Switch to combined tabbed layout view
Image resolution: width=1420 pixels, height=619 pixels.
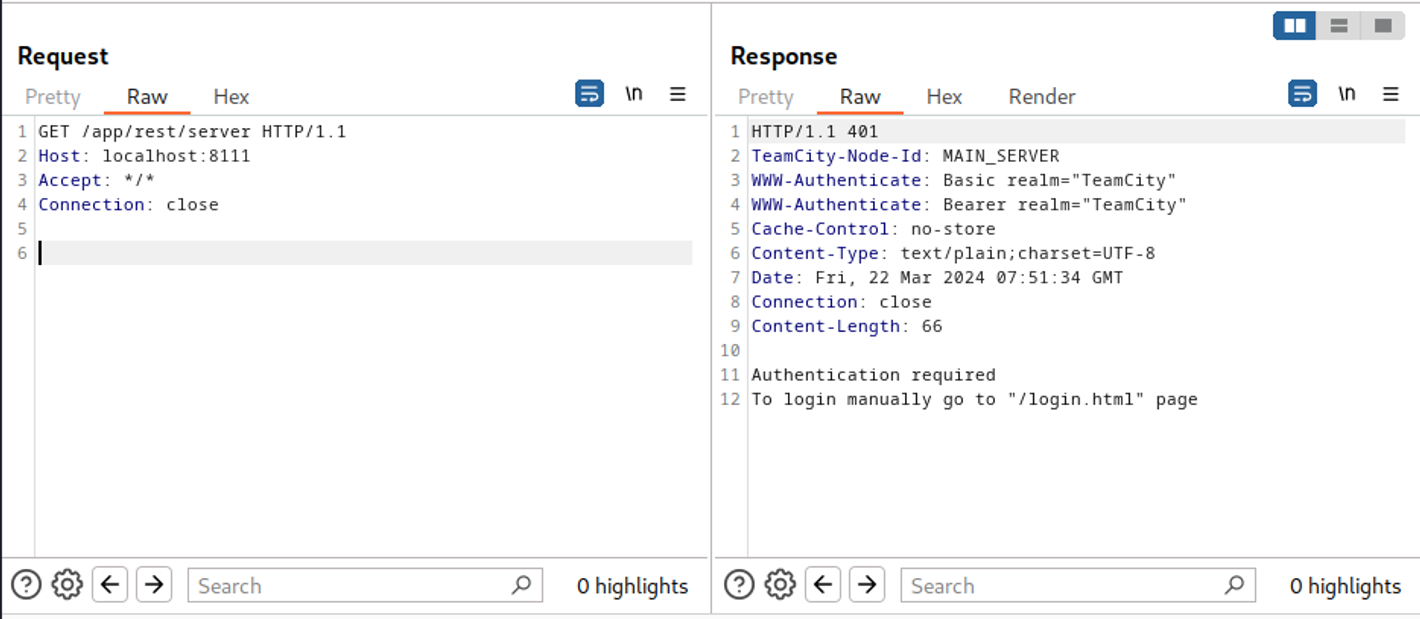1383,26
